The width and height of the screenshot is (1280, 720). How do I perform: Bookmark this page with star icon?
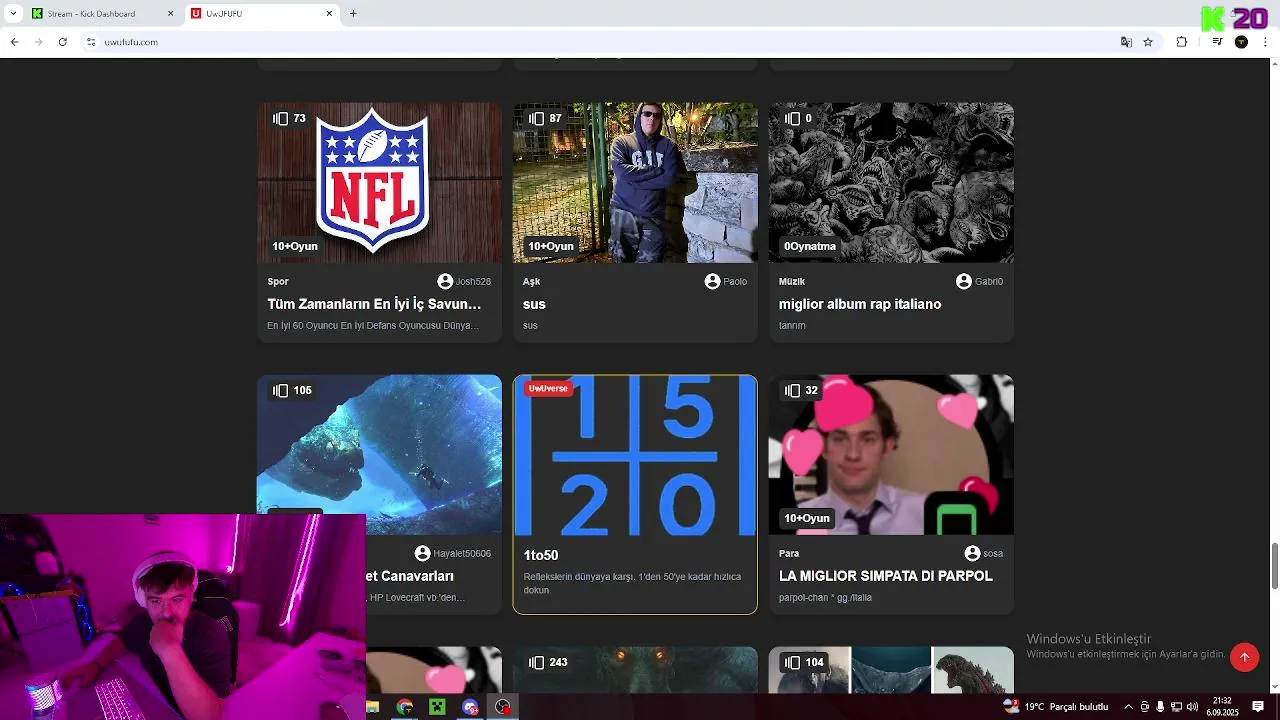click(x=1148, y=42)
